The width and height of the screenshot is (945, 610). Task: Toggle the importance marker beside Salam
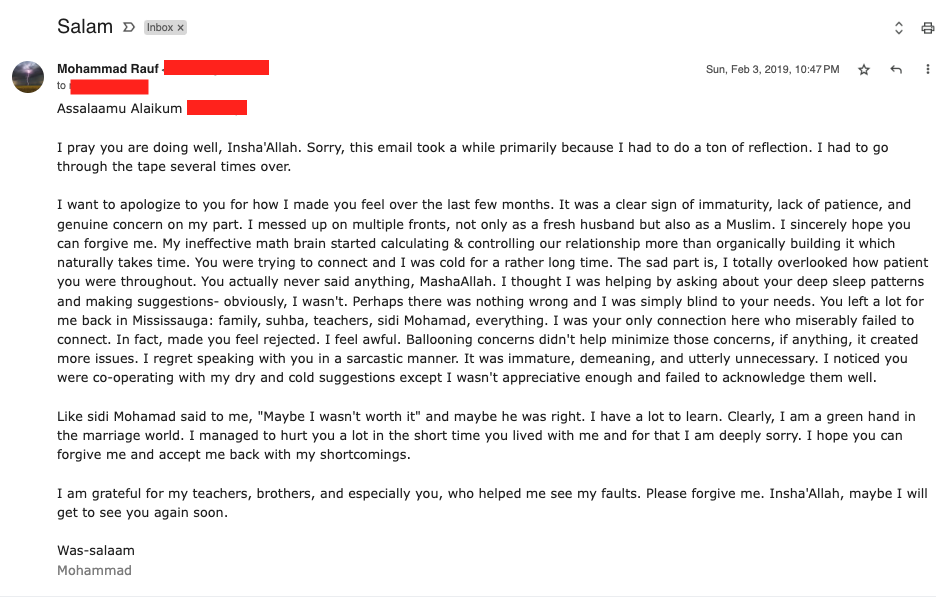[128, 27]
